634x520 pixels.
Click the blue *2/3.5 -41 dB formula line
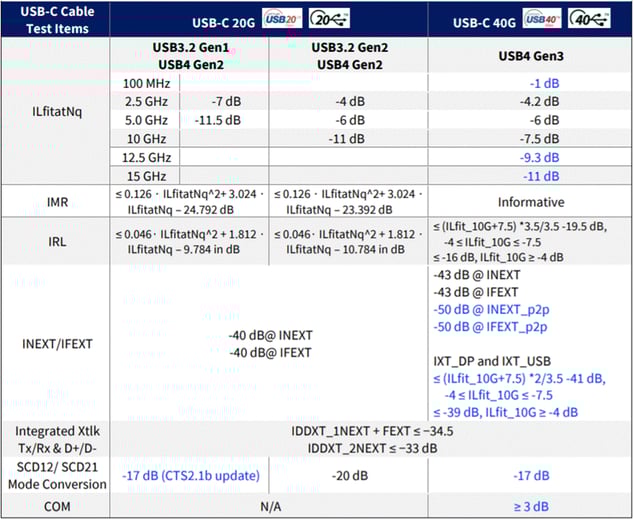pos(519,379)
